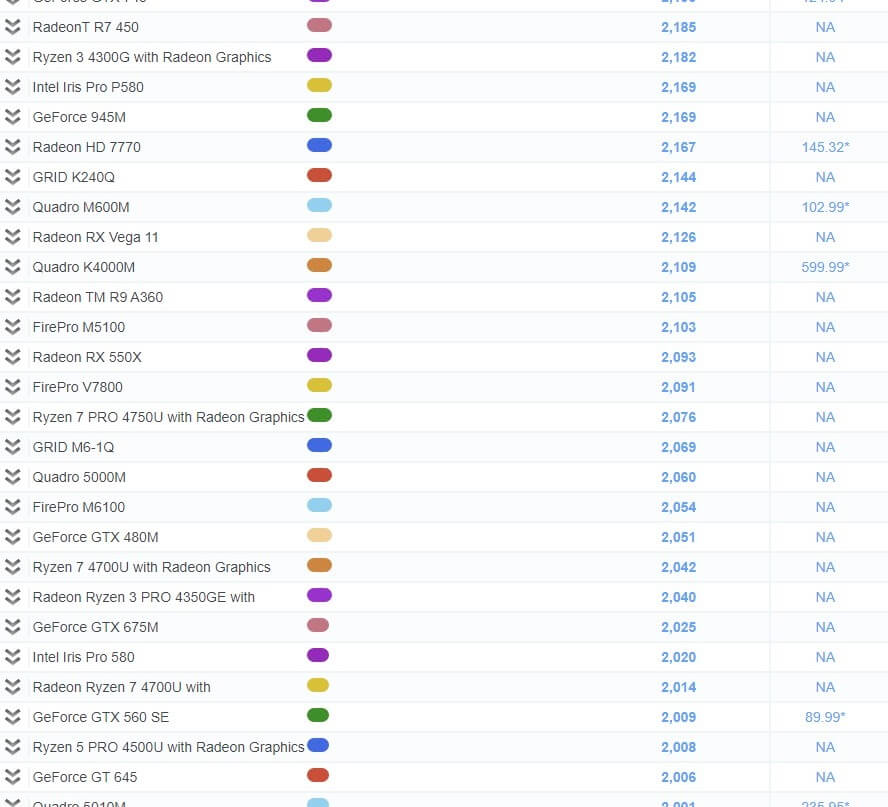This screenshot has height=807, width=888.
Task: Click the 2,076 score value
Action: 678,417
